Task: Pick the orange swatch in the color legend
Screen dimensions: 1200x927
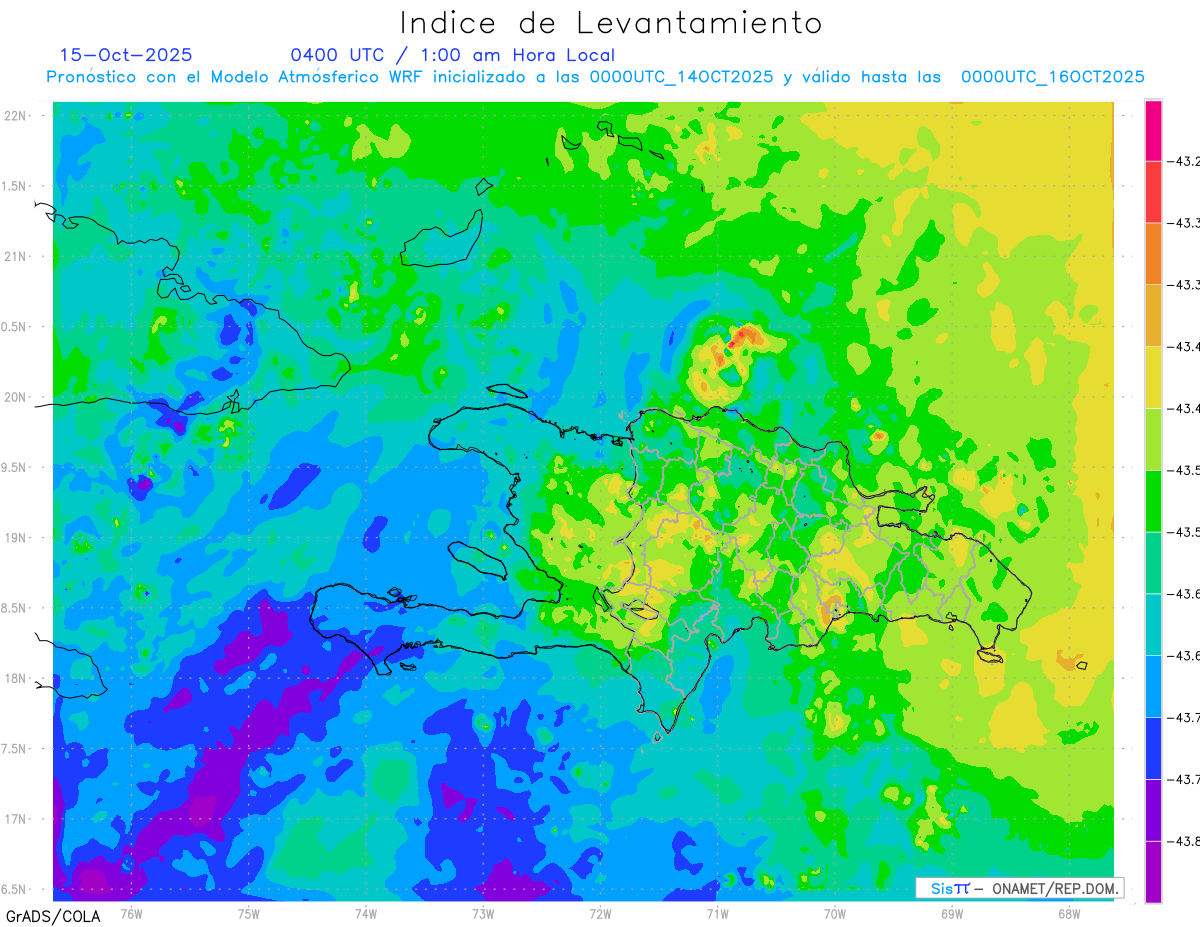Action: 1153,253
